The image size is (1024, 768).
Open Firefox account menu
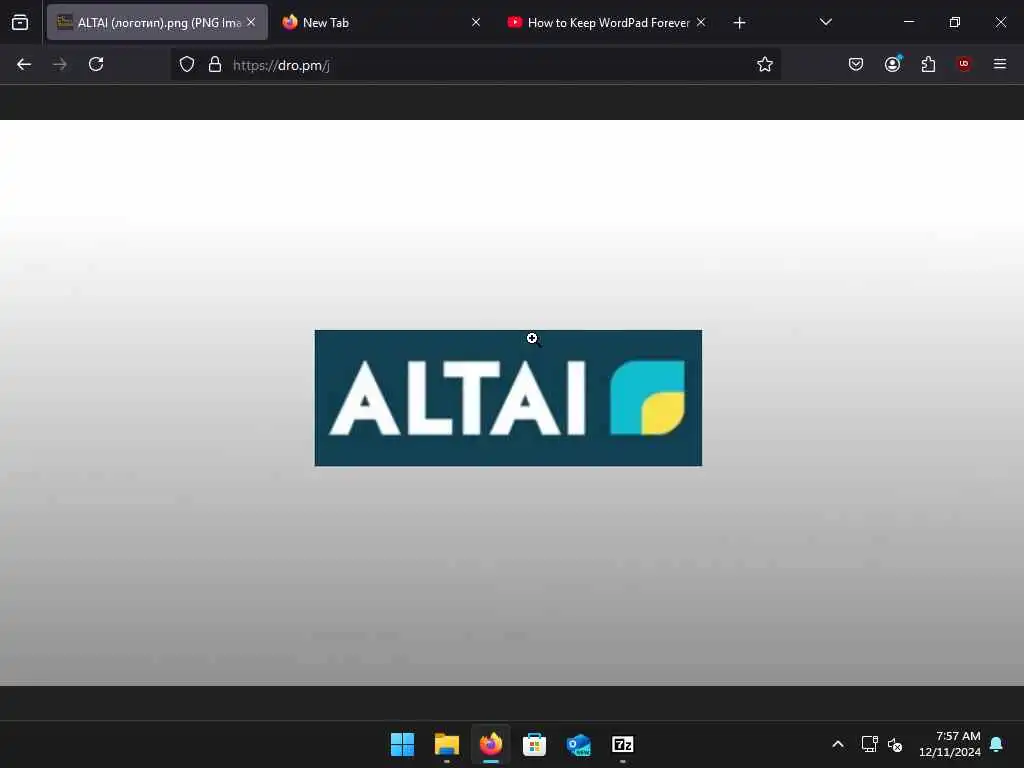click(x=893, y=64)
